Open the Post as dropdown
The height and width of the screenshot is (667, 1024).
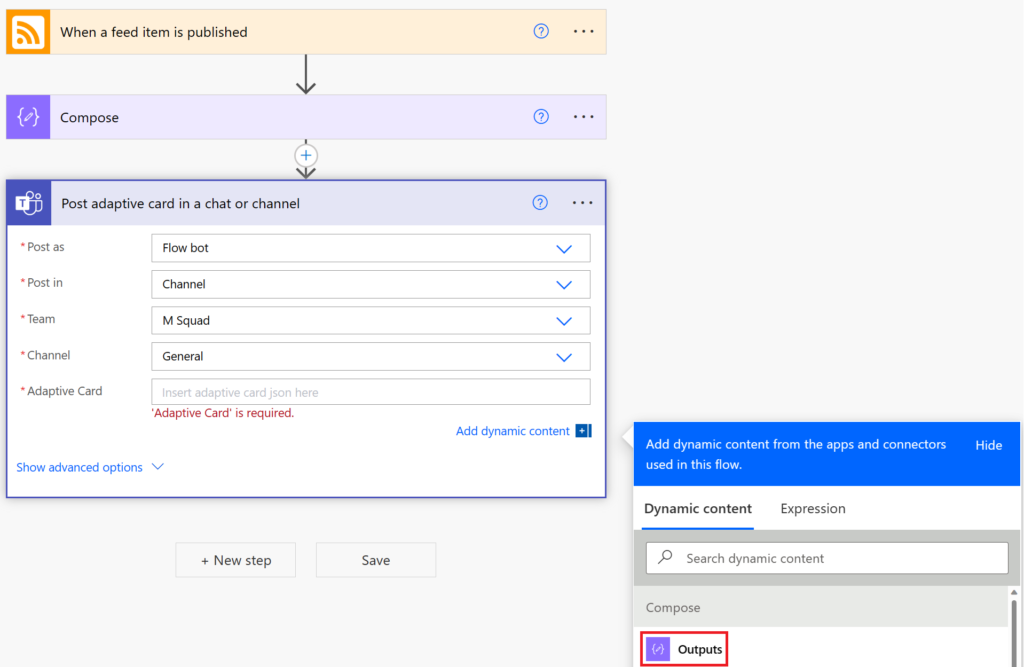click(x=563, y=248)
